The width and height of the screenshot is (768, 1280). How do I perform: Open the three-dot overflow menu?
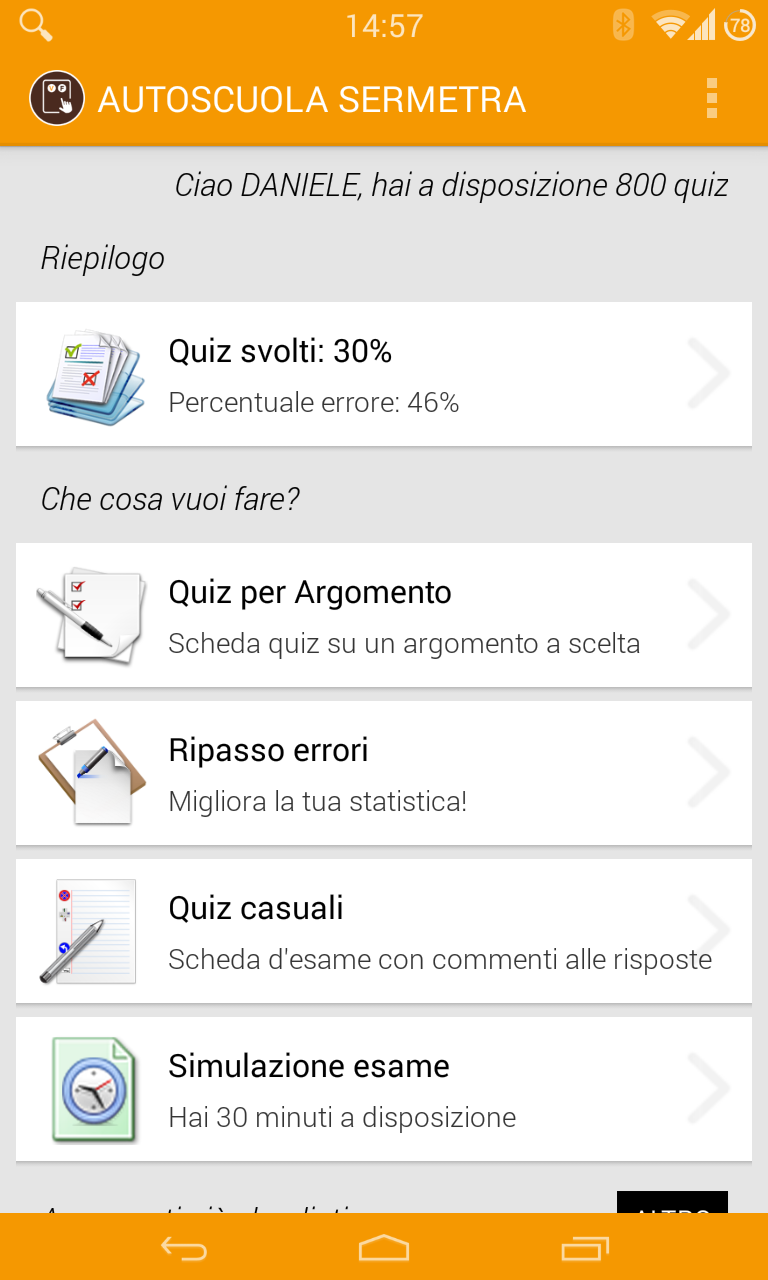click(712, 98)
